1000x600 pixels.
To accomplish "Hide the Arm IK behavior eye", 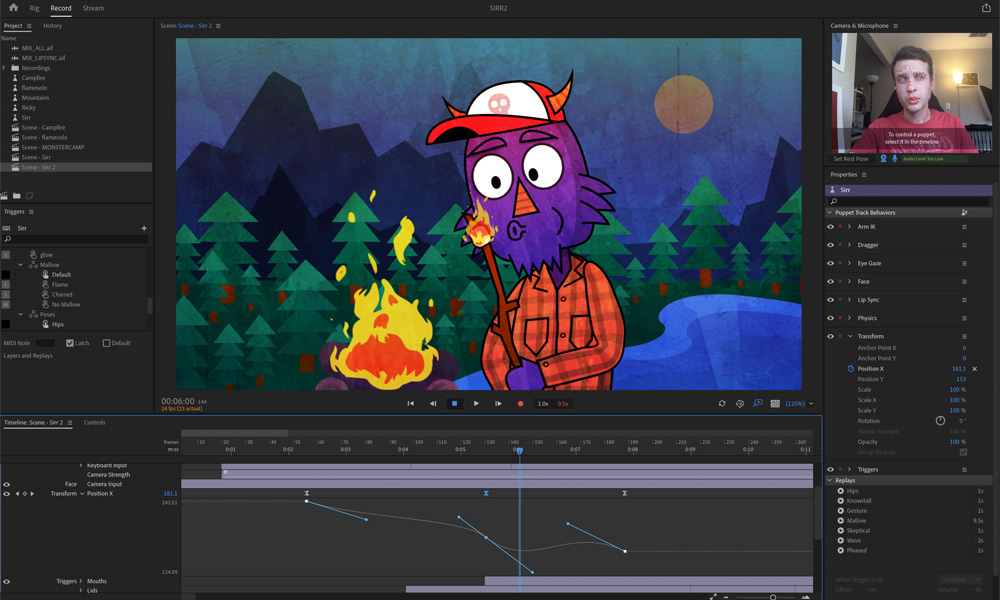I will click(830, 227).
